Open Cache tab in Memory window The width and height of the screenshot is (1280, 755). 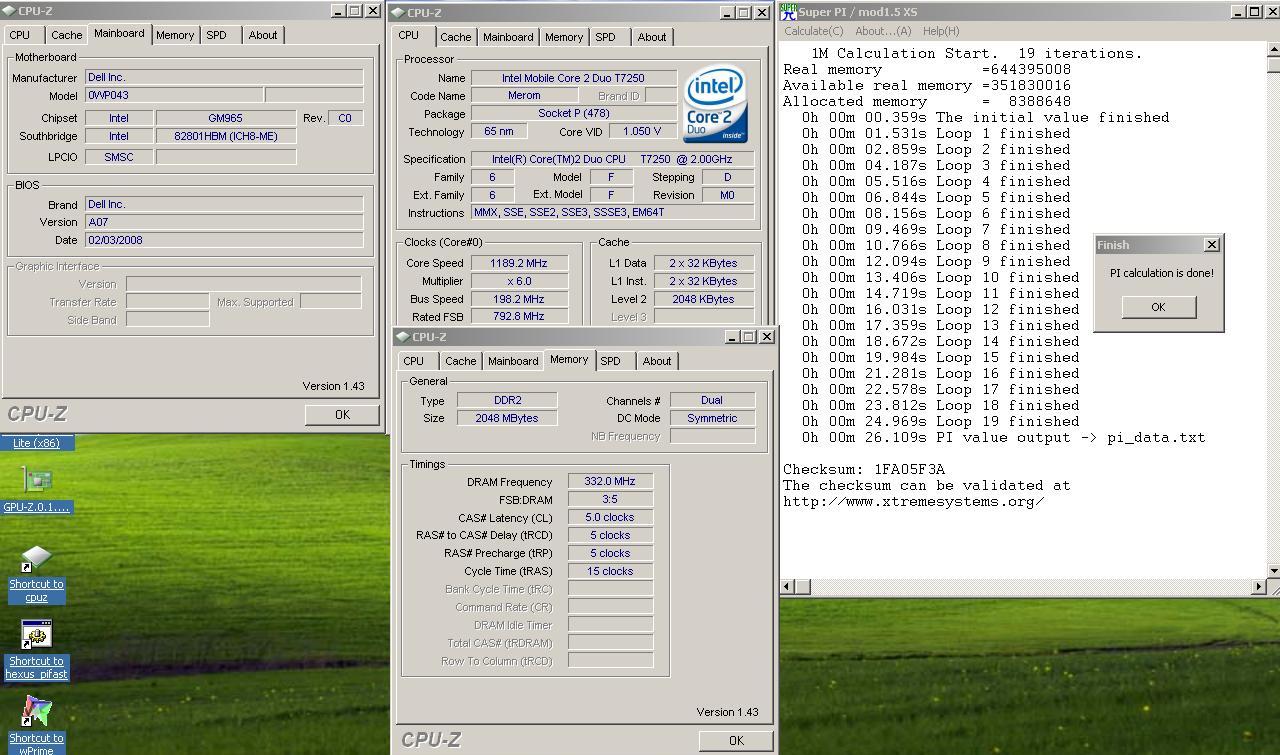click(461, 361)
